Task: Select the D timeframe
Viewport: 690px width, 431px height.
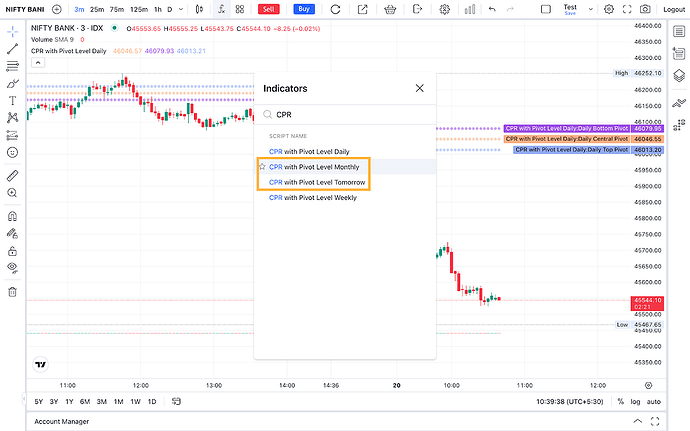Action: click(x=170, y=9)
